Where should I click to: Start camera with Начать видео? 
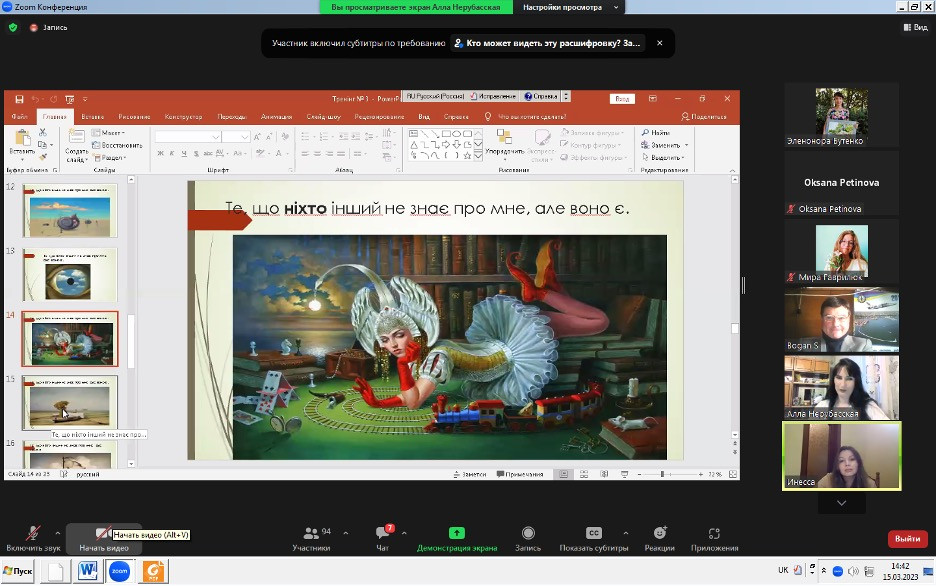coord(103,538)
